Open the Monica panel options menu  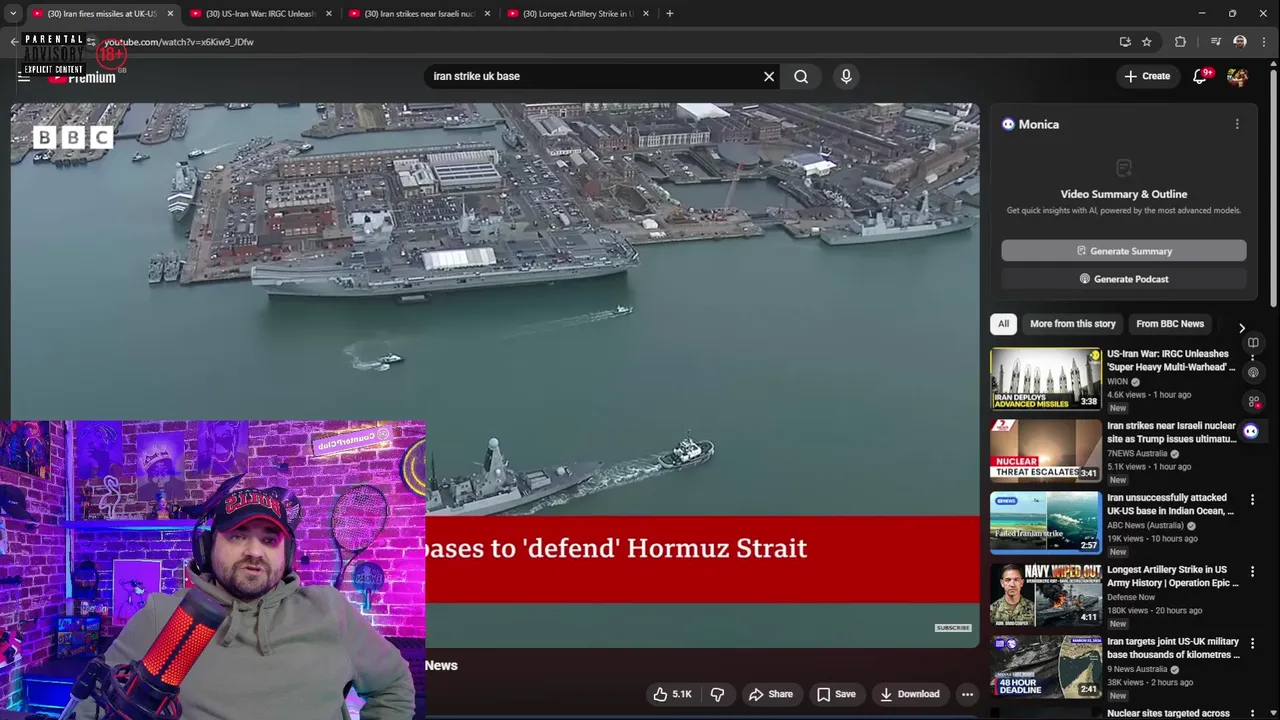click(1237, 124)
